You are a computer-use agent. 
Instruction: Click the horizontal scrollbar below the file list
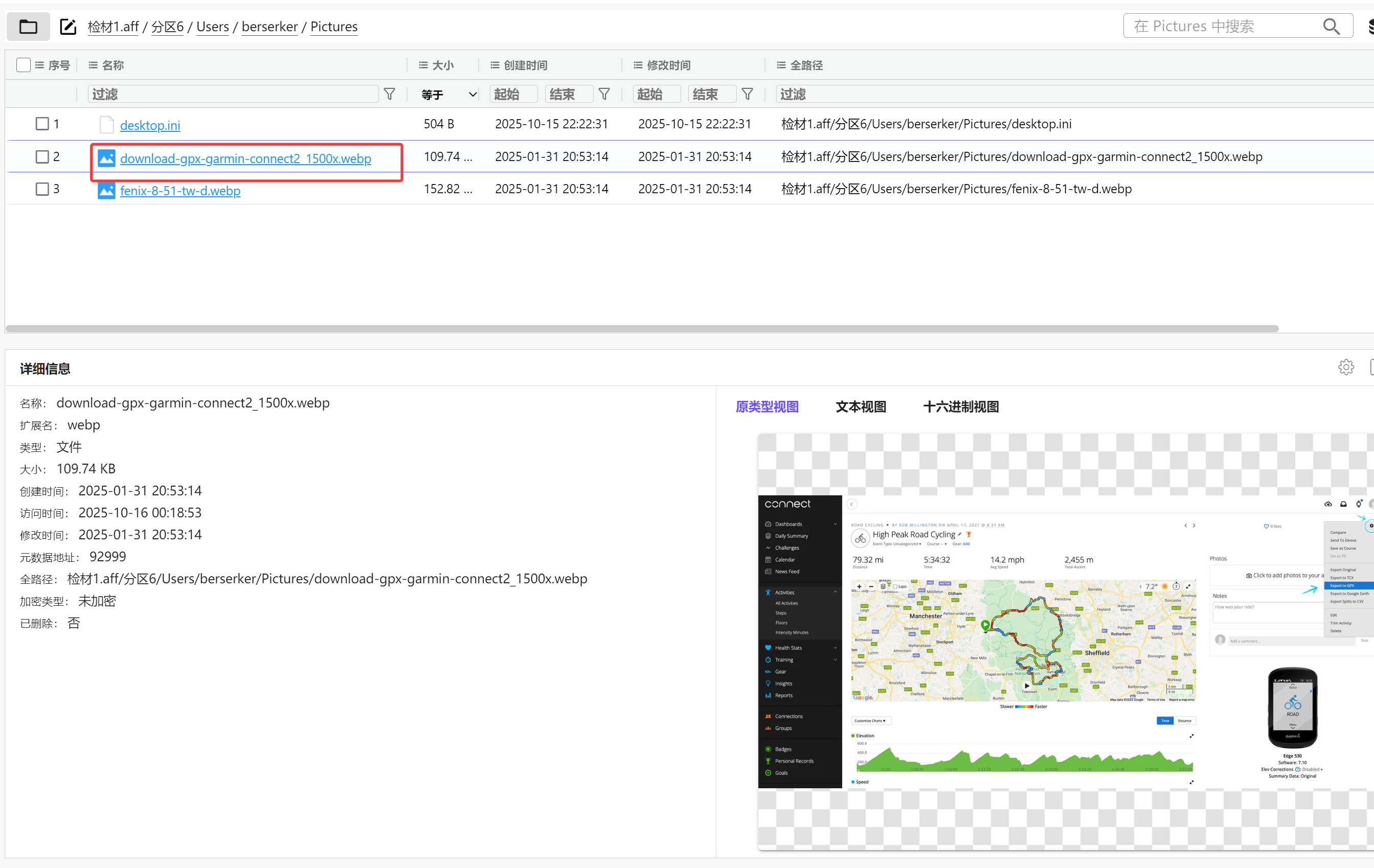641,329
